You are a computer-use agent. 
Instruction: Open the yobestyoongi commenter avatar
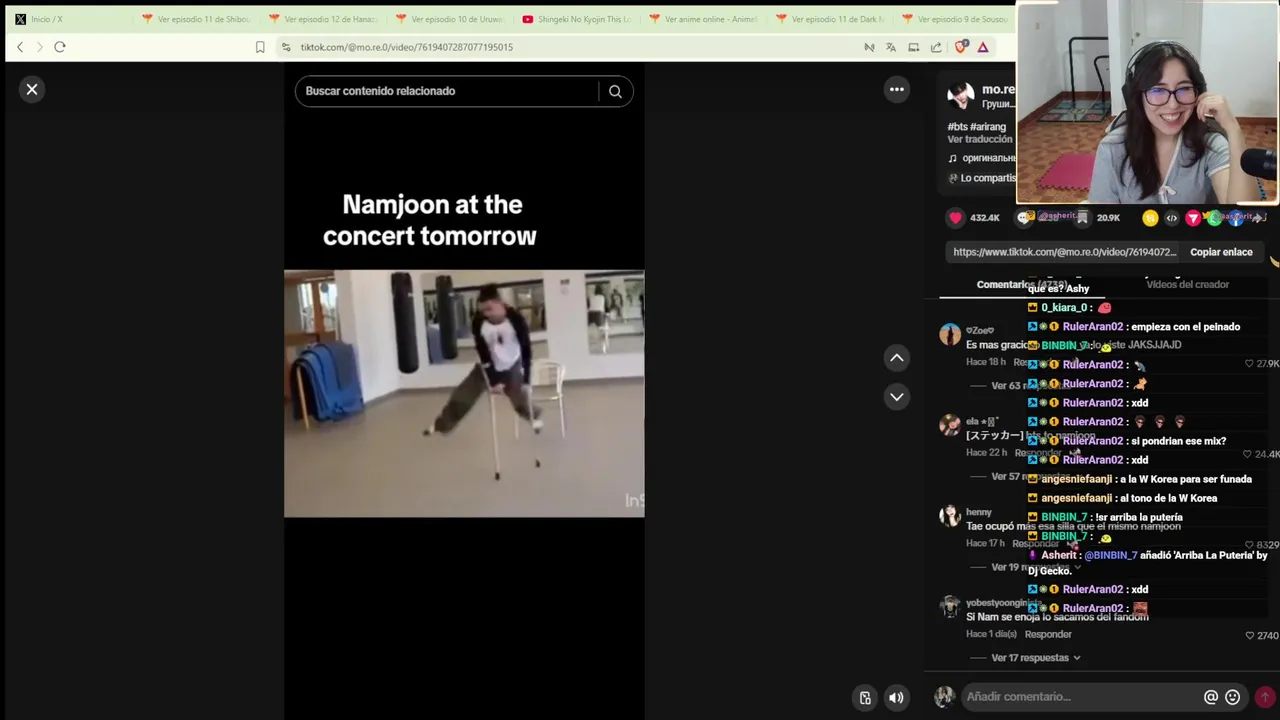pos(949,607)
